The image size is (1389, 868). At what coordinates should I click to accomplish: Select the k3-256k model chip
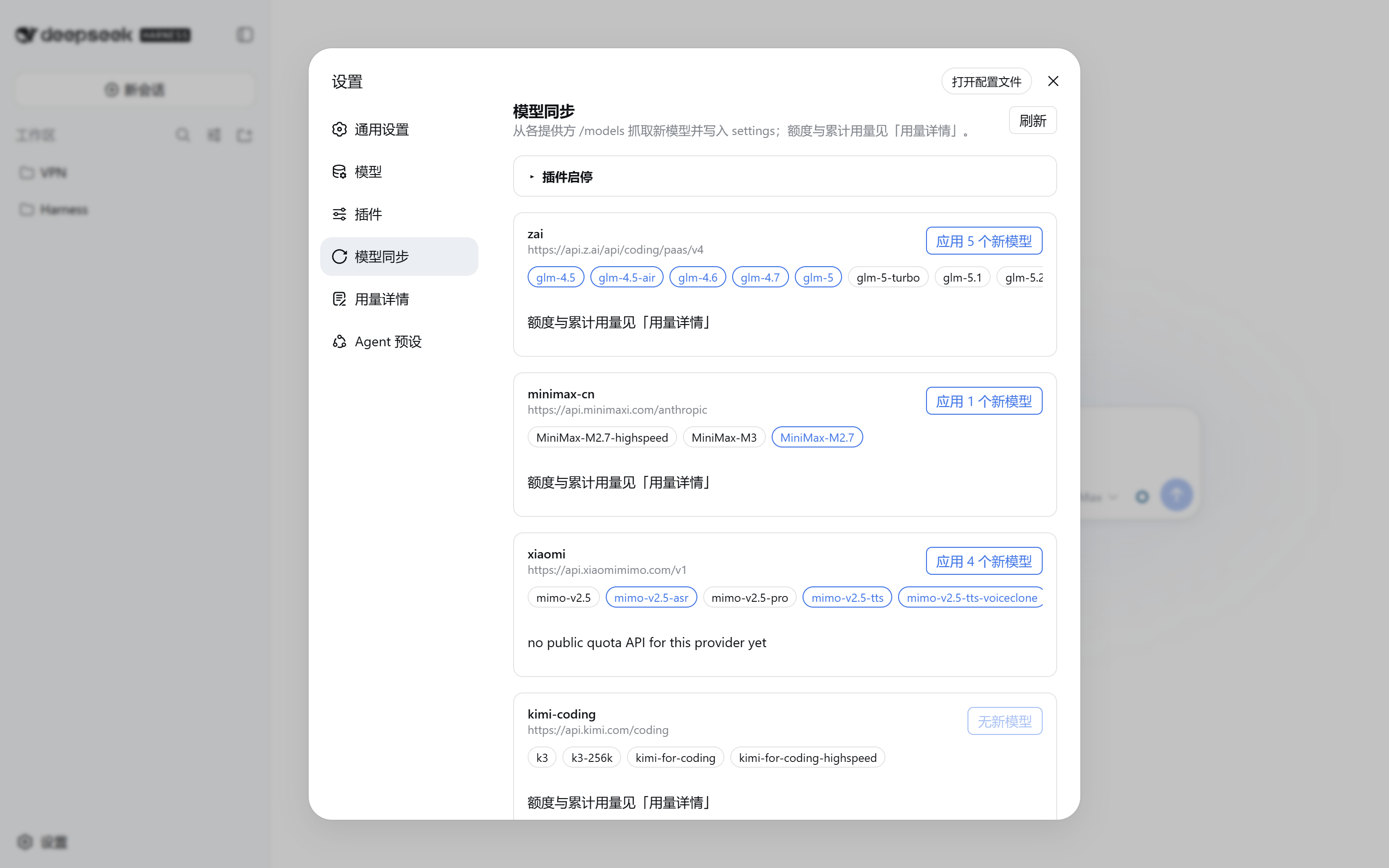592,758
